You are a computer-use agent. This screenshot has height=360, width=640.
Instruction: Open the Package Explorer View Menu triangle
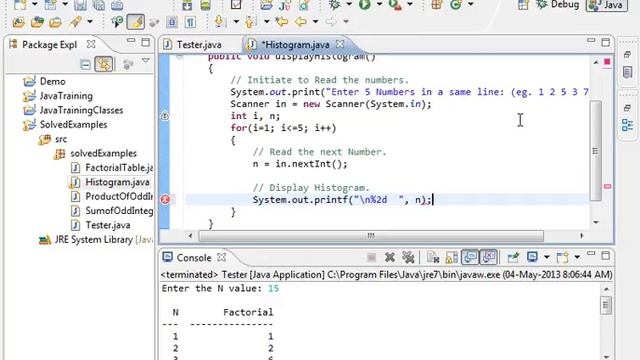(146, 61)
